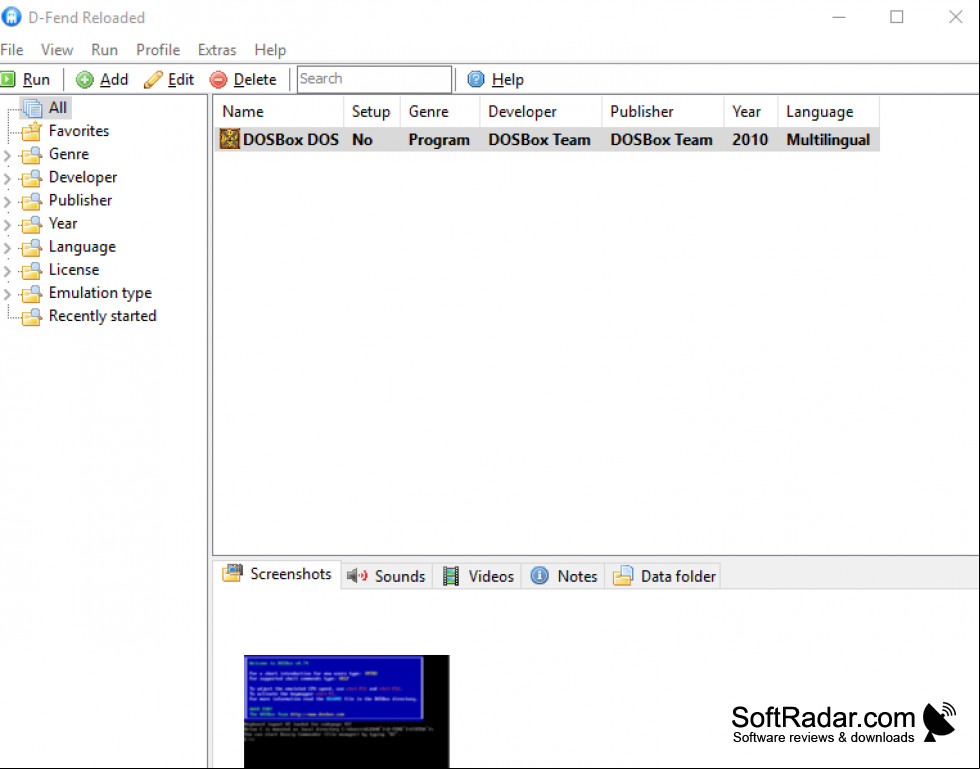Viewport: 980px width, 769px height.
Task: Select the DOSBox DOS profile name
Action: click(x=291, y=139)
